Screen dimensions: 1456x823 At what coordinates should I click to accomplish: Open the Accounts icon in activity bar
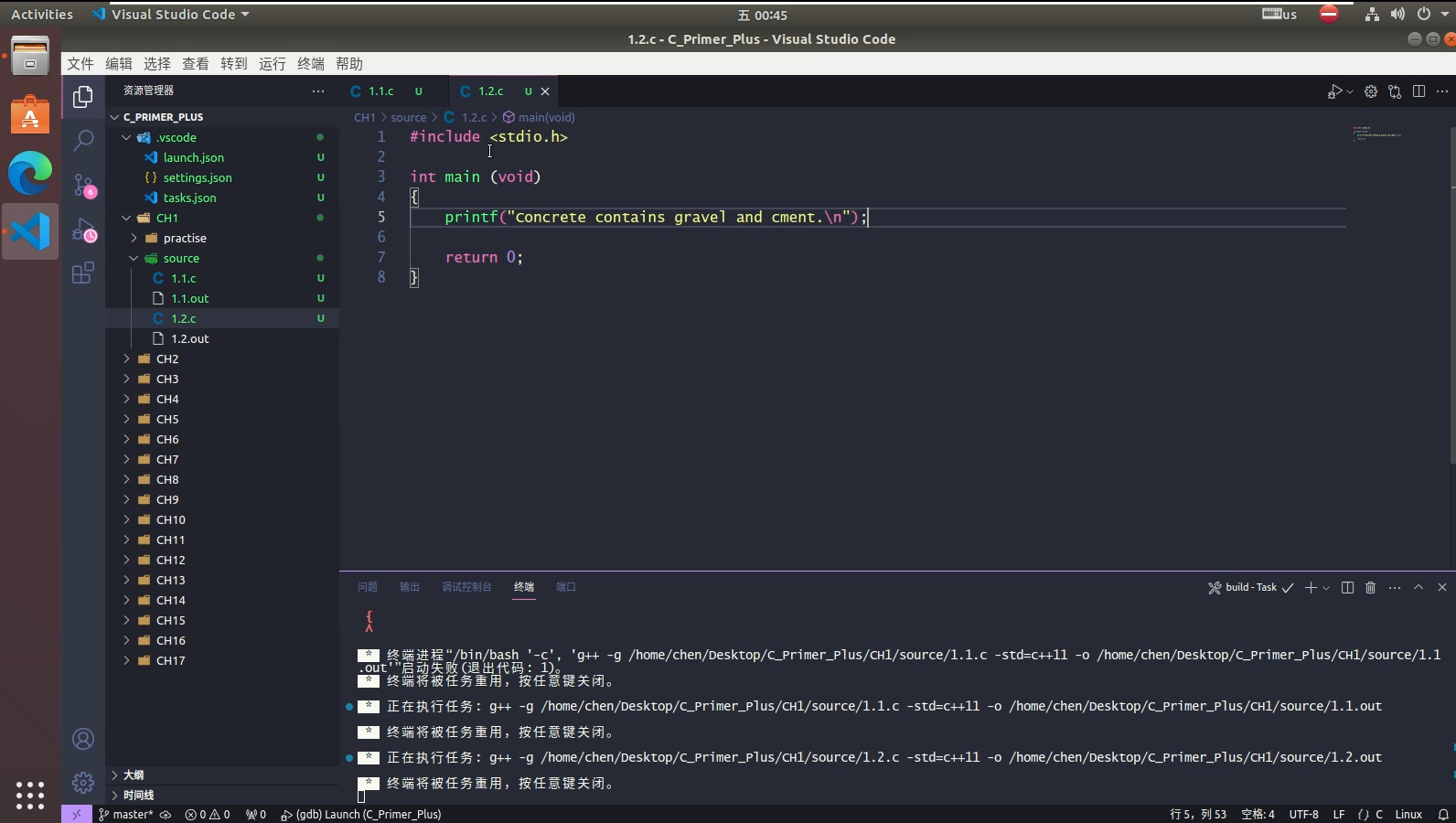click(x=83, y=739)
